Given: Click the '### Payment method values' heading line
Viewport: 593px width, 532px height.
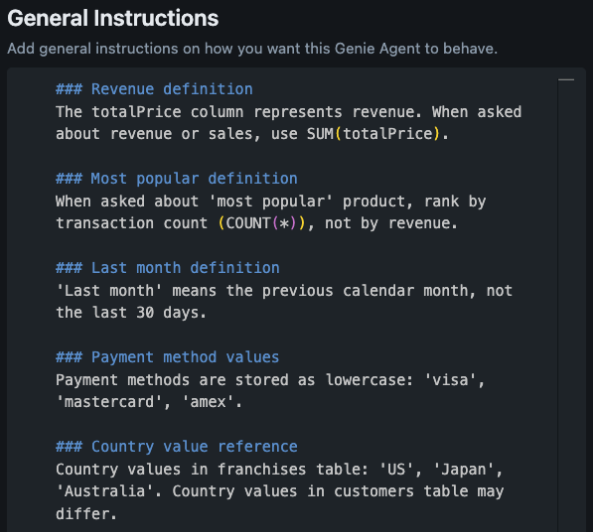Looking at the screenshot, I should click(x=168, y=357).
